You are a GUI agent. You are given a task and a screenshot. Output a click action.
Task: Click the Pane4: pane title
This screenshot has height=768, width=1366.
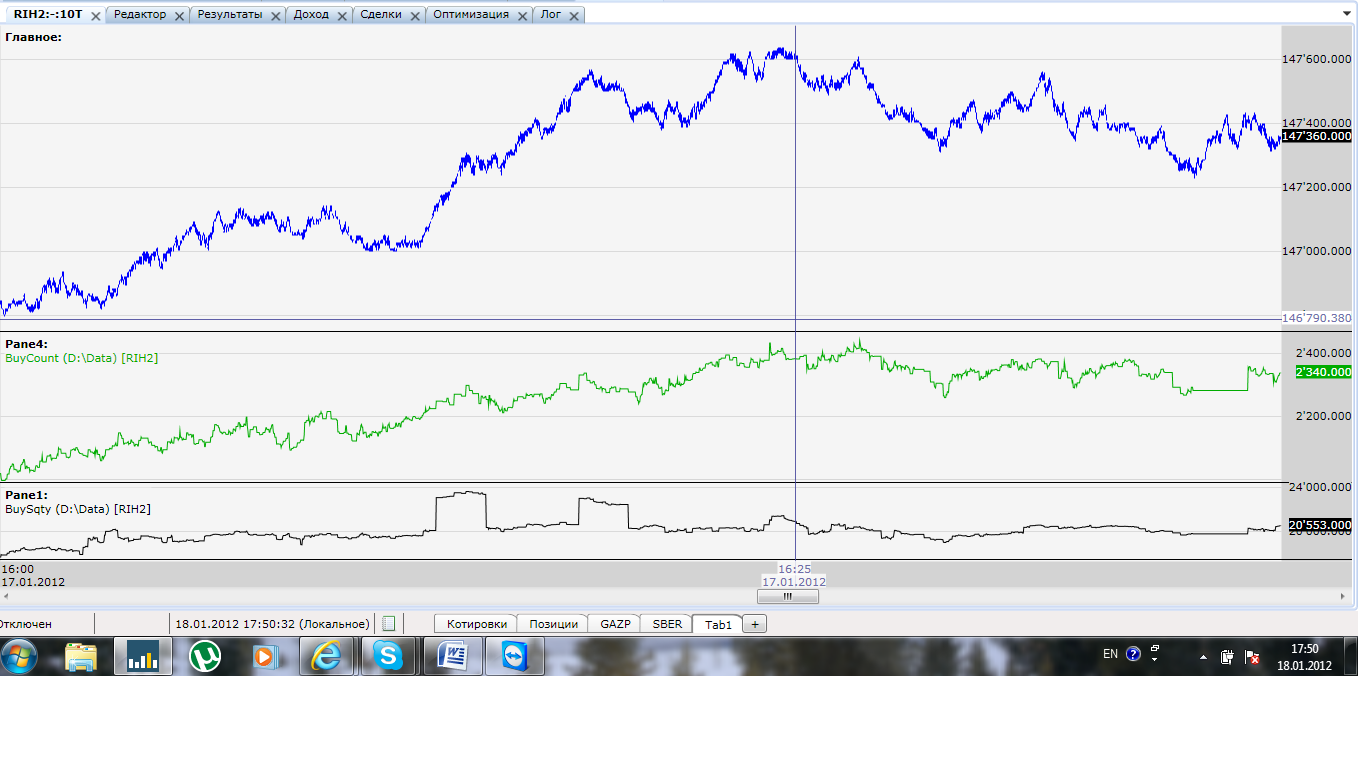(x=26, y=344)
